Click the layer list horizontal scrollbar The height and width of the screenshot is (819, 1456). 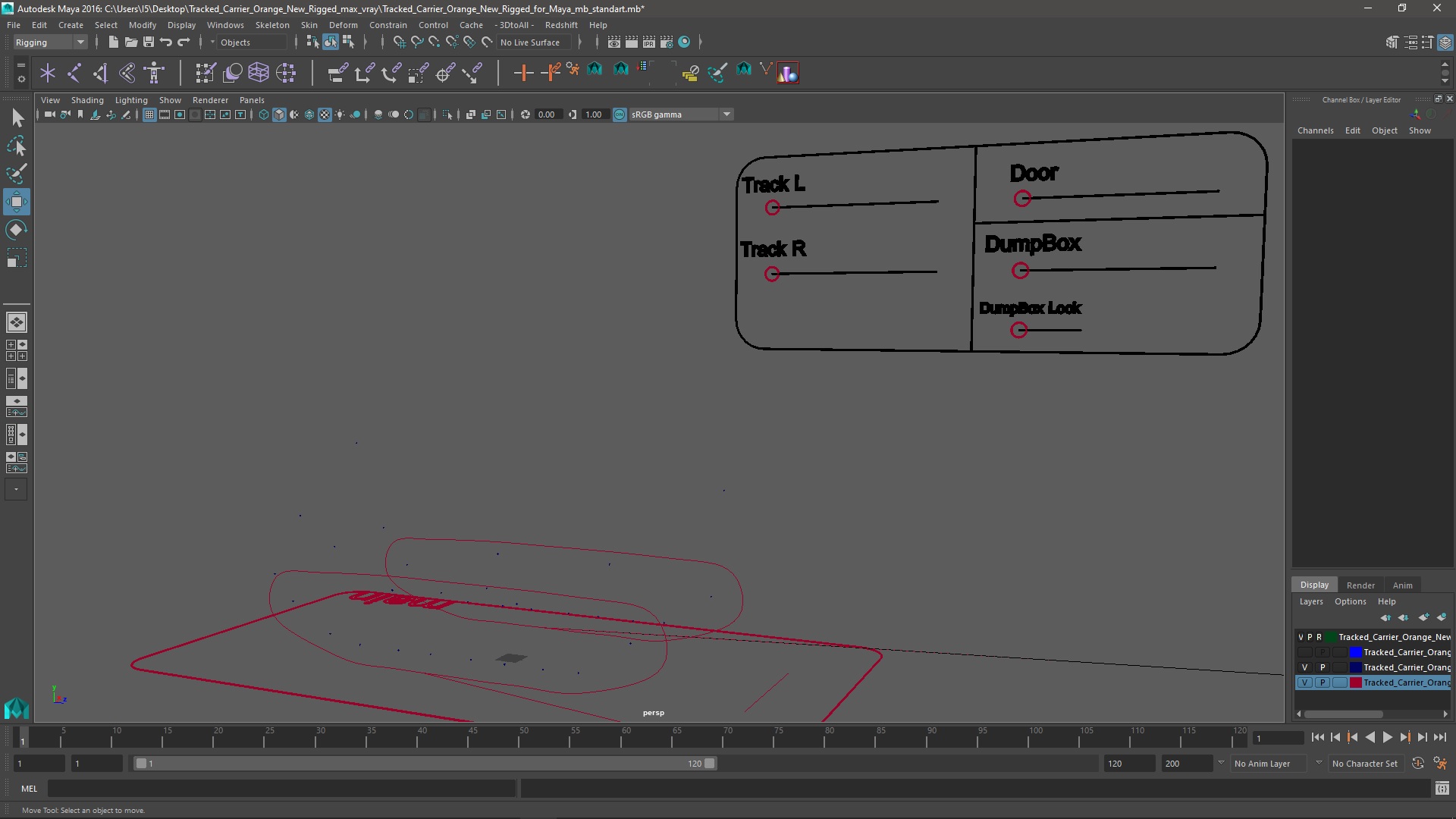click(x=1344, y=714)
